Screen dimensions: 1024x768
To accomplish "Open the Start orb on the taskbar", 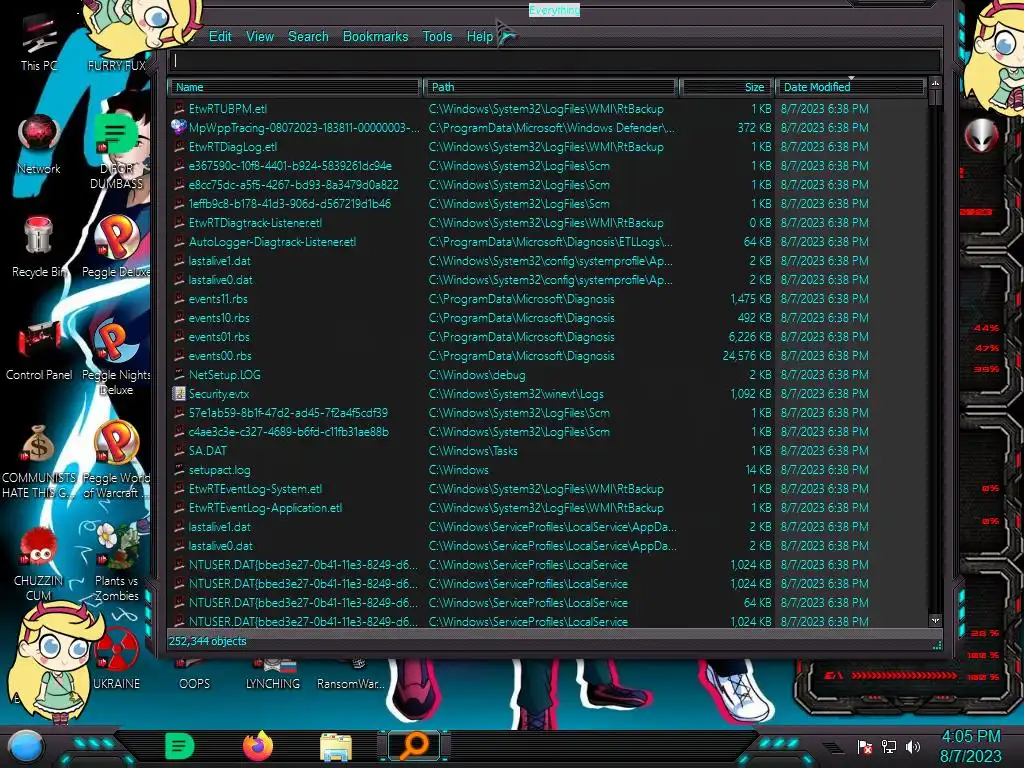I will coord(25,746).
